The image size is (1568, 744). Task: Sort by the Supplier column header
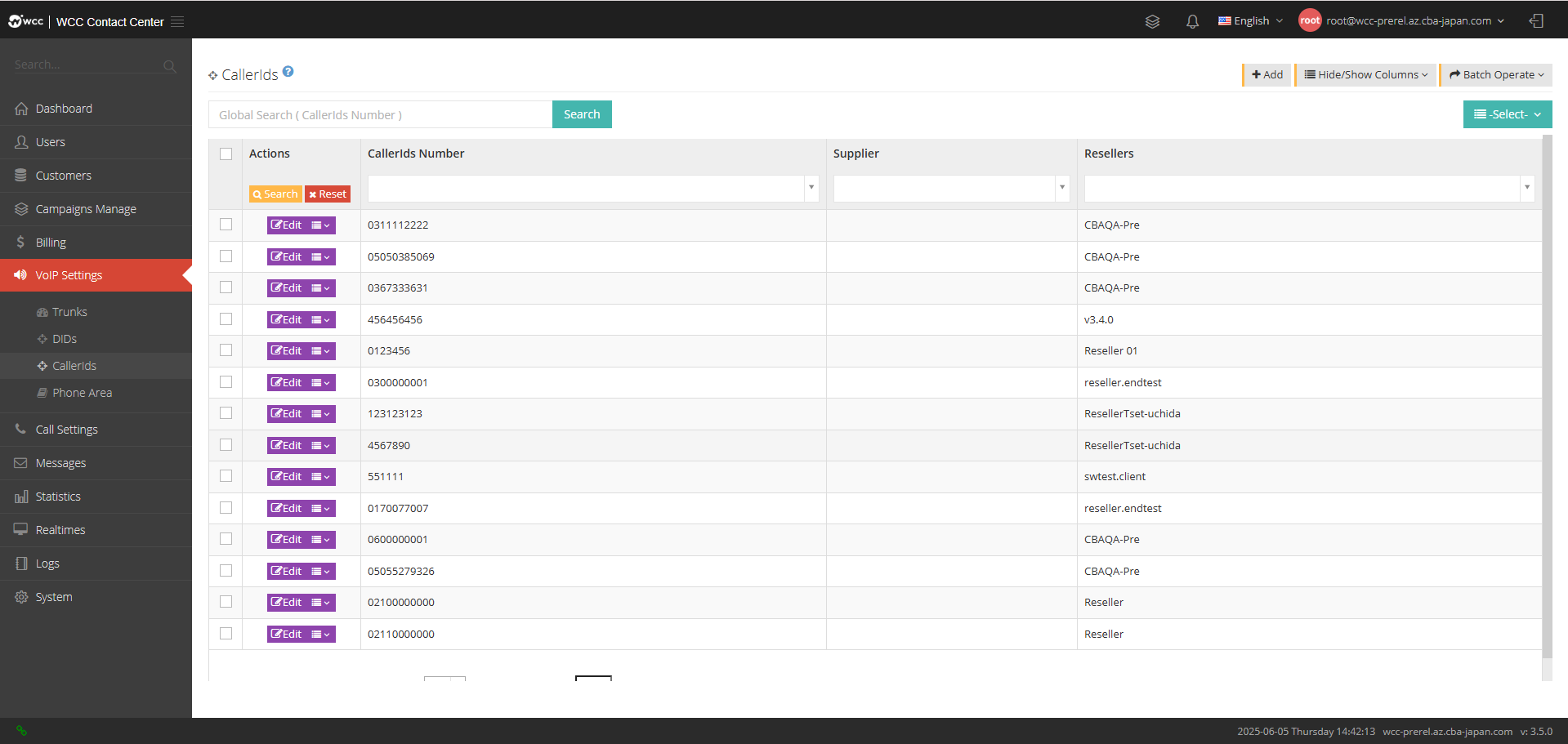pos(856,154)
